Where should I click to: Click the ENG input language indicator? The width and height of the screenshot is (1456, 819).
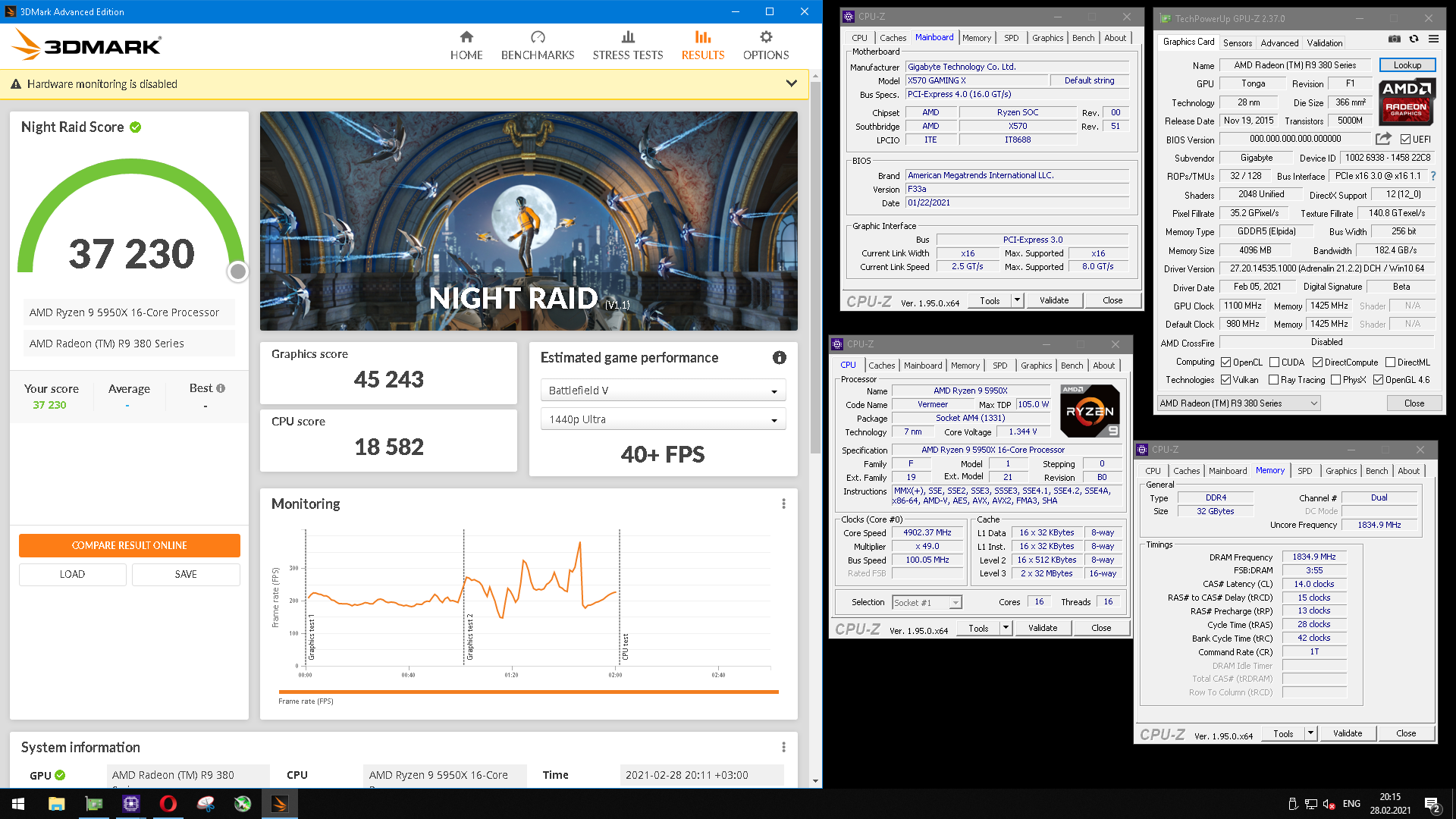tap(1351, 804)
